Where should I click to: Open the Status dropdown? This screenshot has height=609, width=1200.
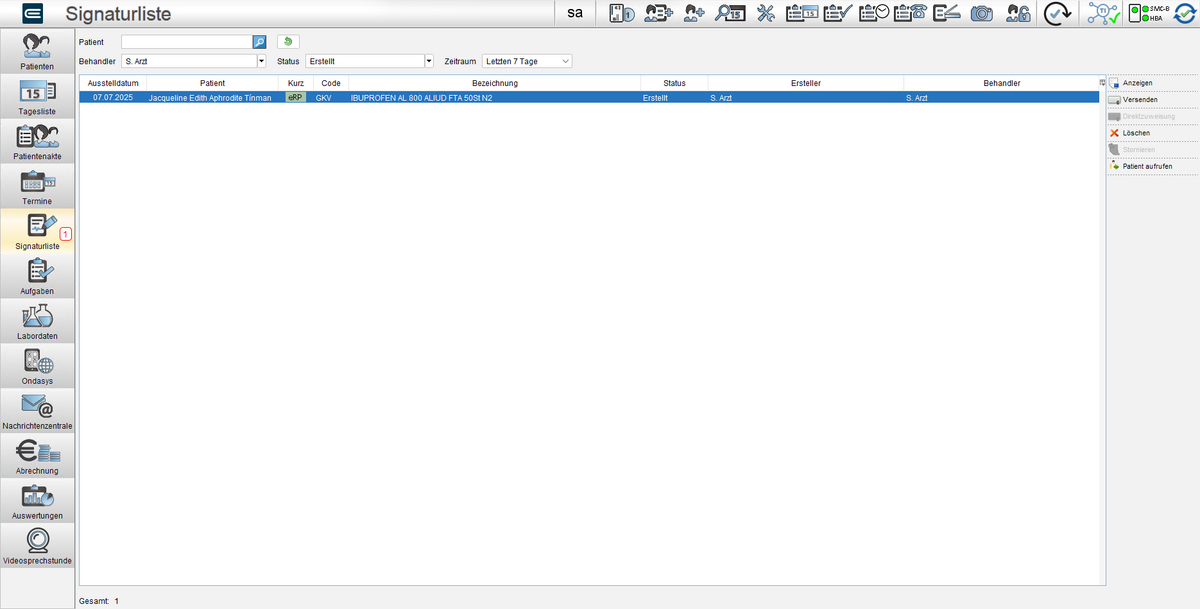click(429, 61)
